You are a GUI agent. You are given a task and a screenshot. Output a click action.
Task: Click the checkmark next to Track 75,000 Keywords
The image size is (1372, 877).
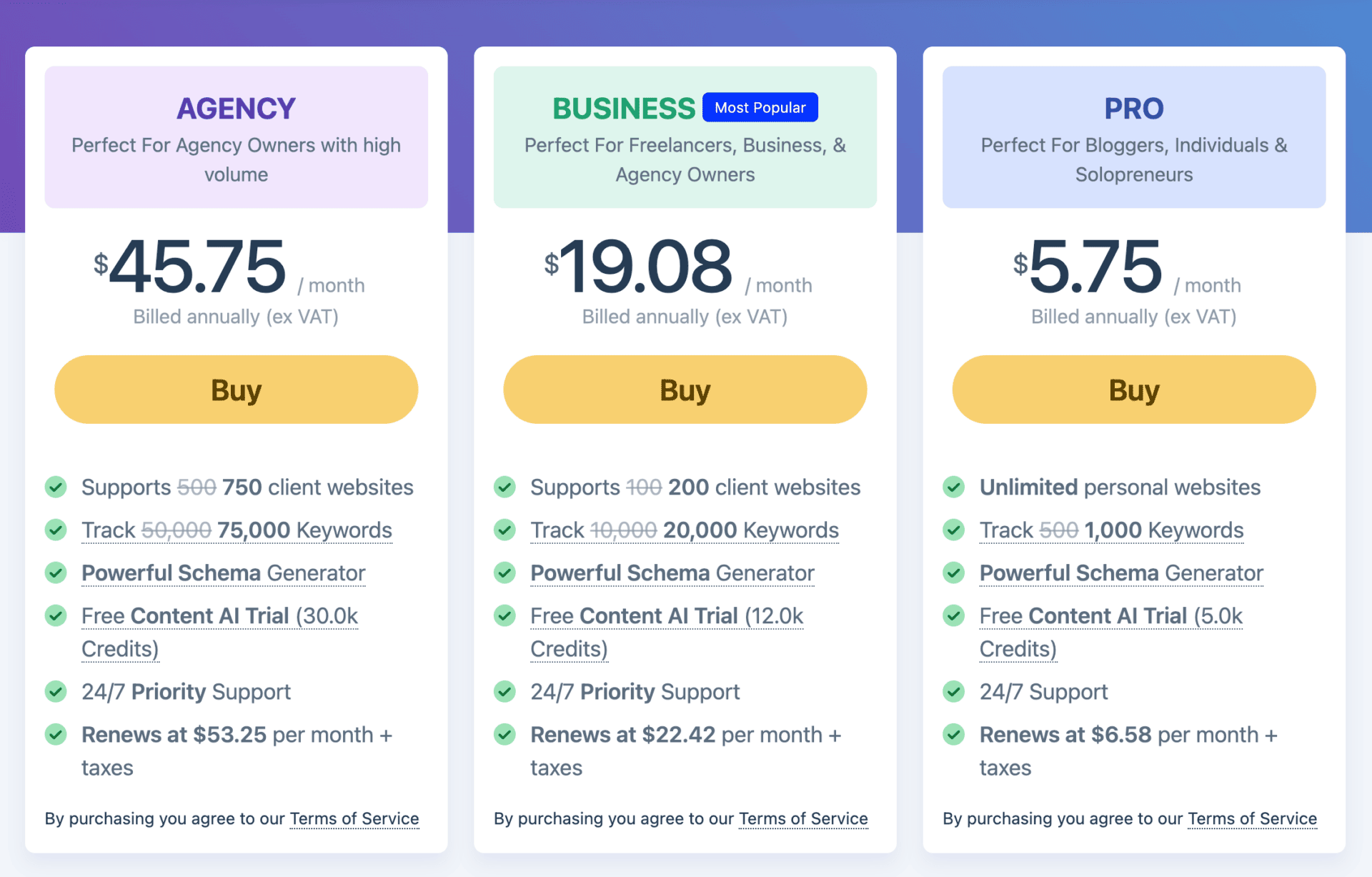[x=56, y=530]
